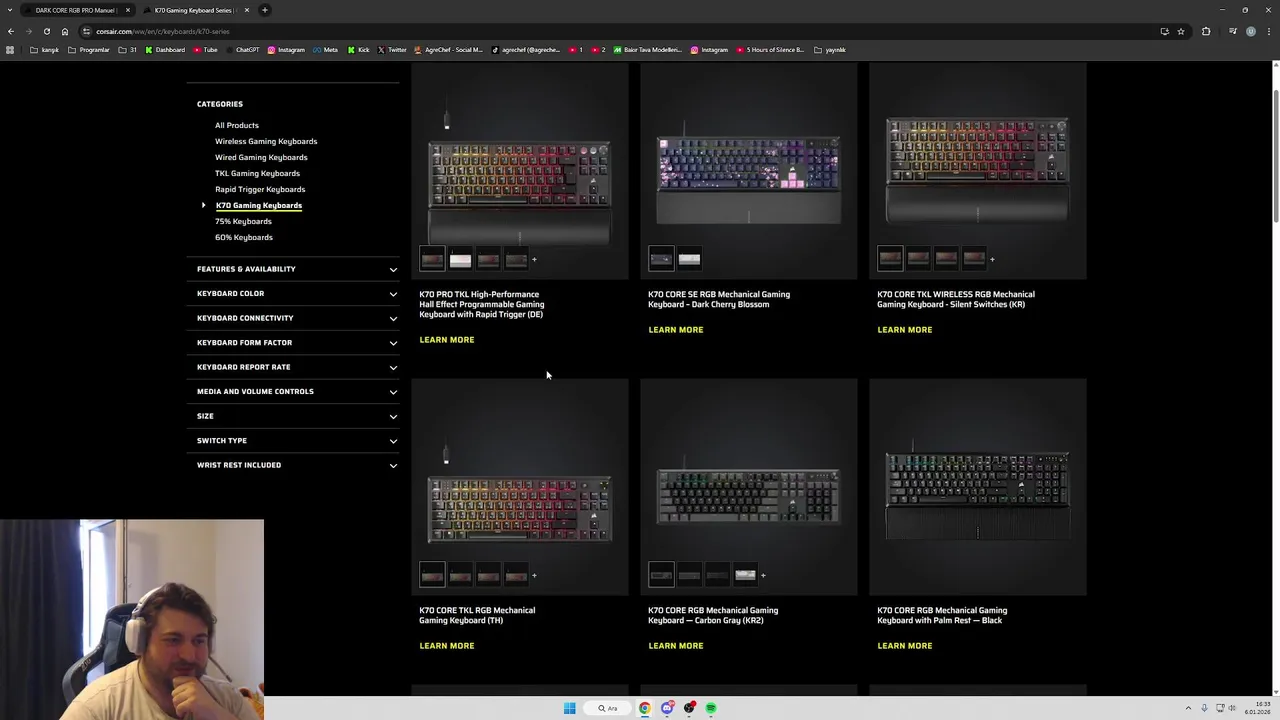Click install app icon in address bar
Screen dimensions: 1280x720
click(1164, 31)
